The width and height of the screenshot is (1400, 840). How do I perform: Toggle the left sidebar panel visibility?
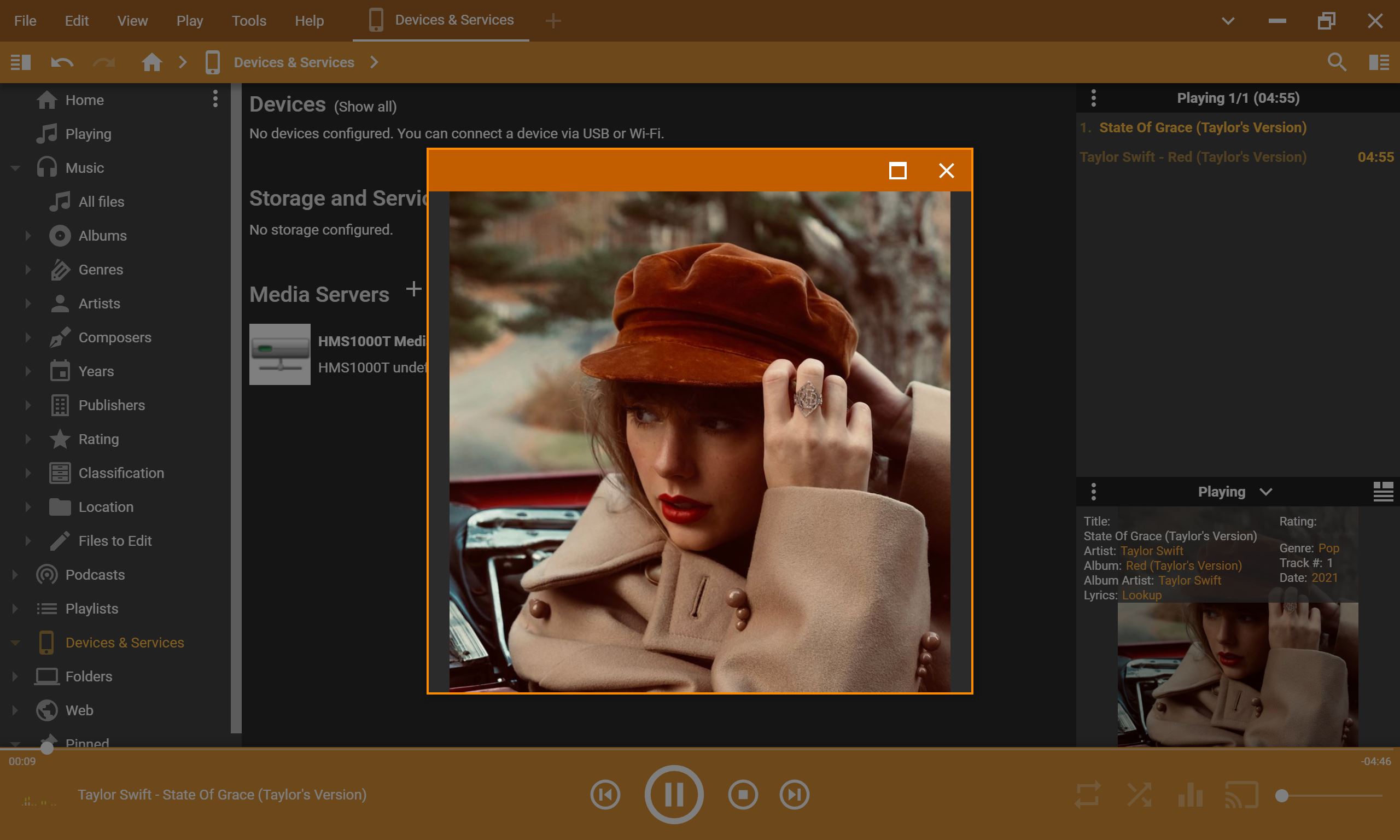tap(20, 62)
